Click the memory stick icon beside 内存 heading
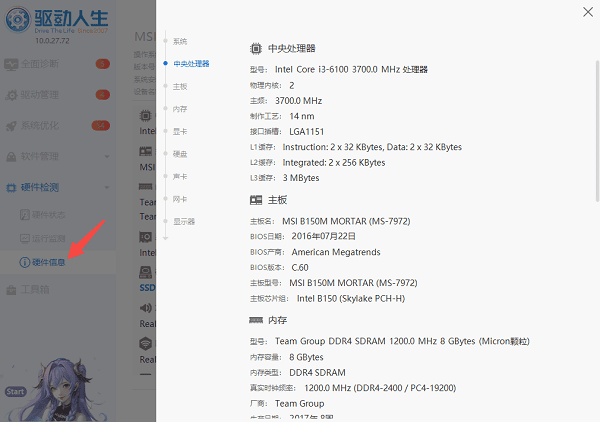600x422 pixels. [x=256, y=320]
